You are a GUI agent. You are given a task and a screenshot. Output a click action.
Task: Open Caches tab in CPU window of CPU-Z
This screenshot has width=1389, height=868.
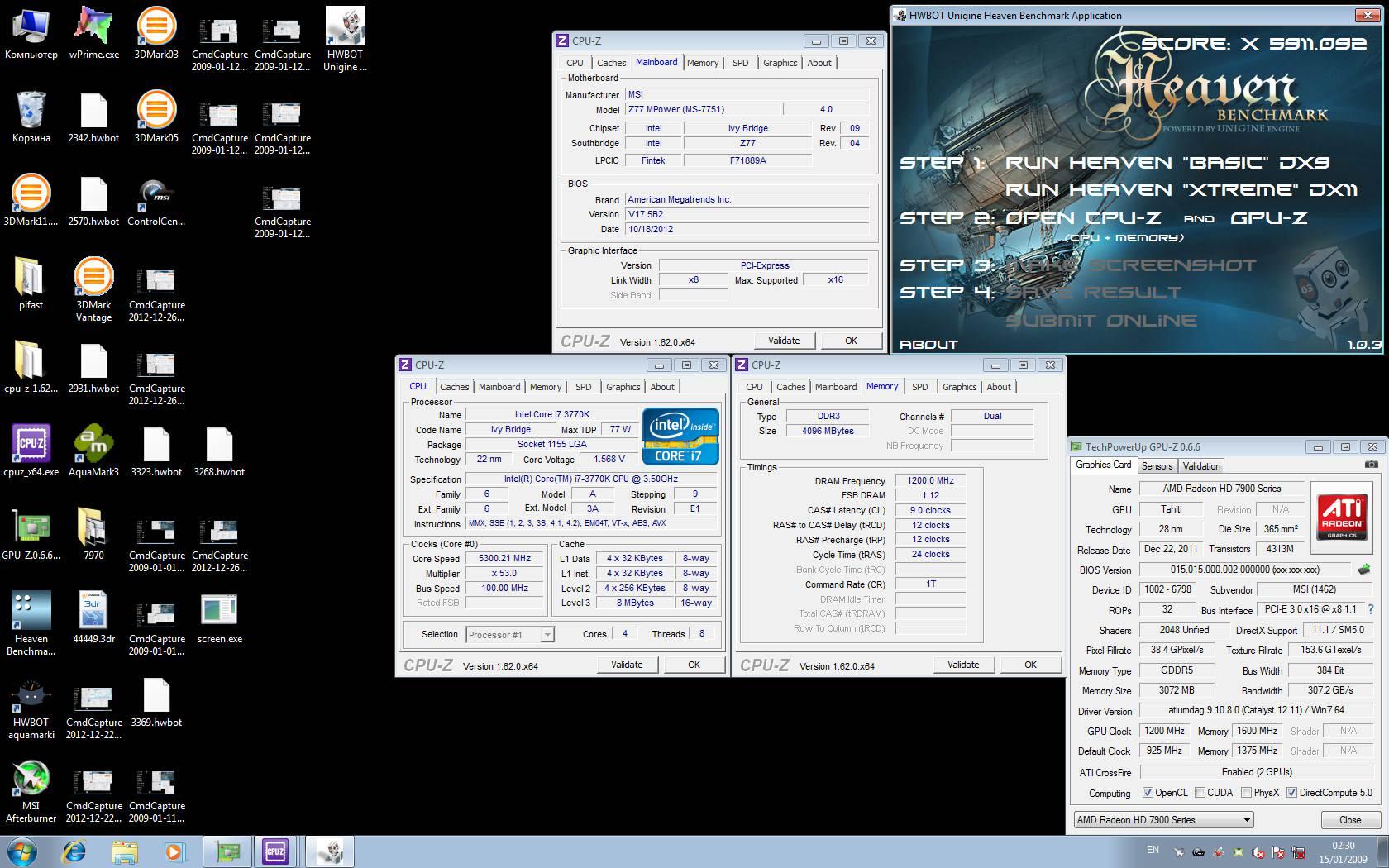[454, 387]
